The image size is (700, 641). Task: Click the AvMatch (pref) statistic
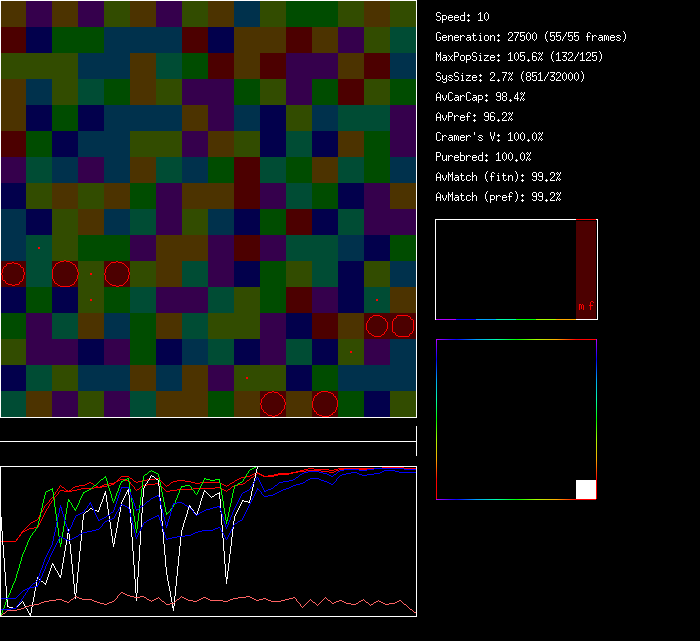tap(499, 197)
